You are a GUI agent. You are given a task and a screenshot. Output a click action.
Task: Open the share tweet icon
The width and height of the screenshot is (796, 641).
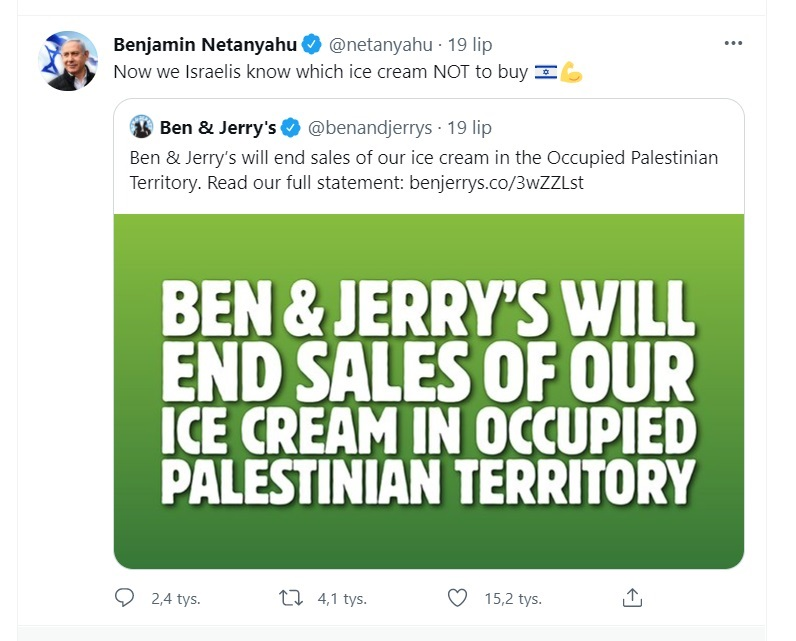click(x=632, y=599)
